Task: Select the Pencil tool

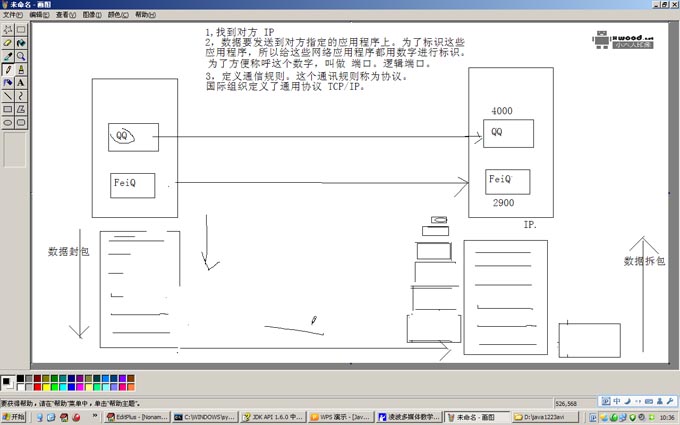Action: pyautogui.click(x=8, y=69)
